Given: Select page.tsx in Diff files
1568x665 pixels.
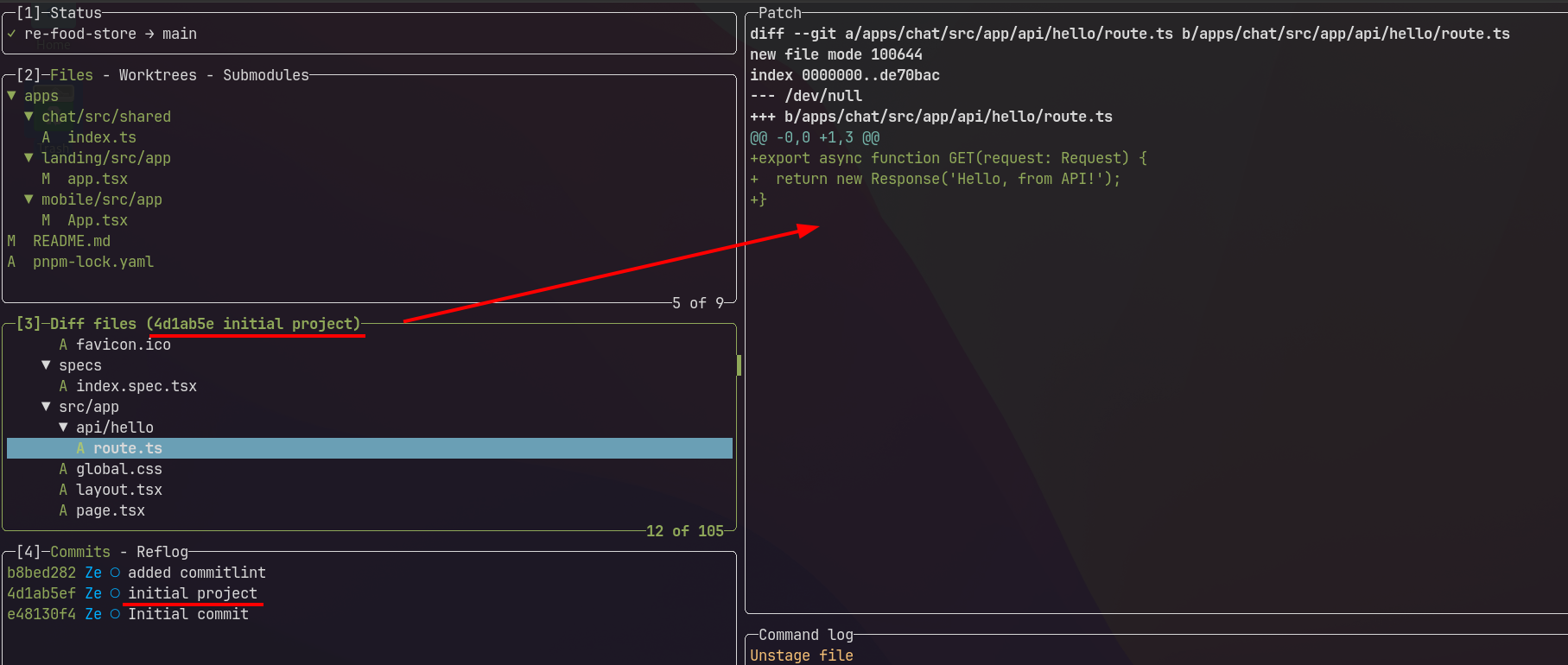Looking at the screenshot, I should (x=111, y=510).
